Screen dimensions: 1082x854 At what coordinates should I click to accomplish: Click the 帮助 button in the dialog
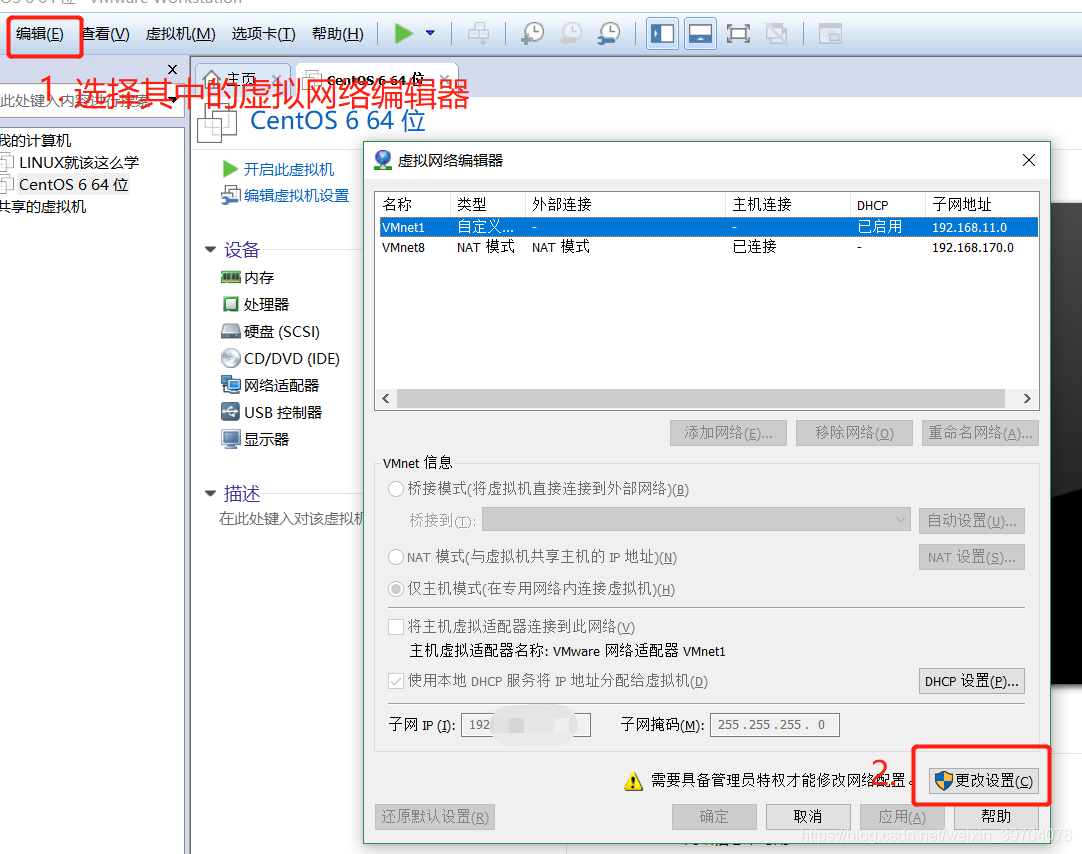pos(996,817)
